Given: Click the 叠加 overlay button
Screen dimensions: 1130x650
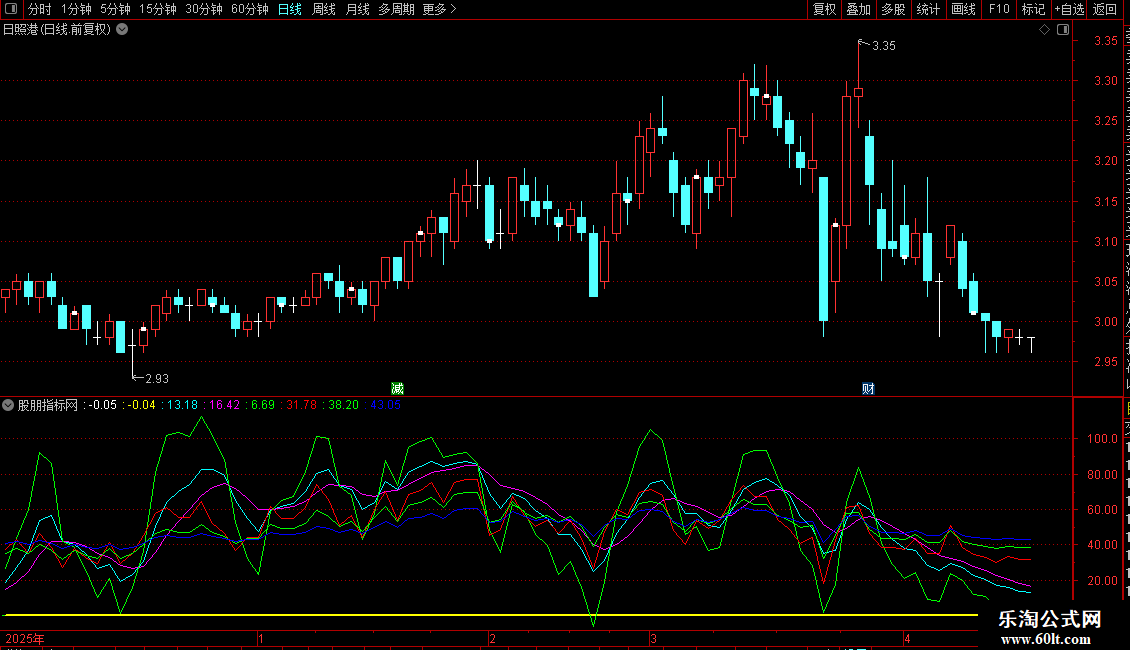Looking at the screenshot, I should pyautogui.click(x=859, y=9).
